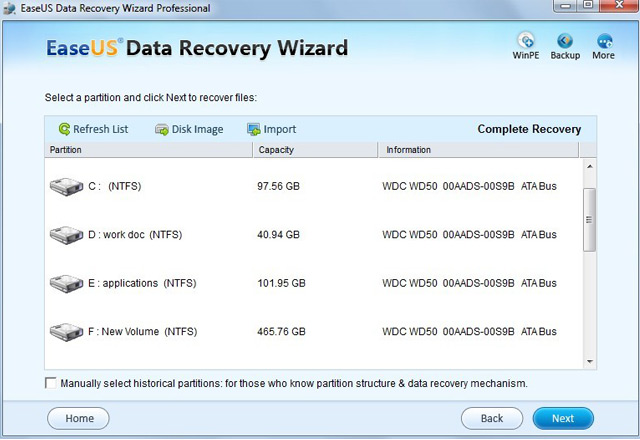Open the More options icon
640x440 pixels.
click(x=604, y=41)
